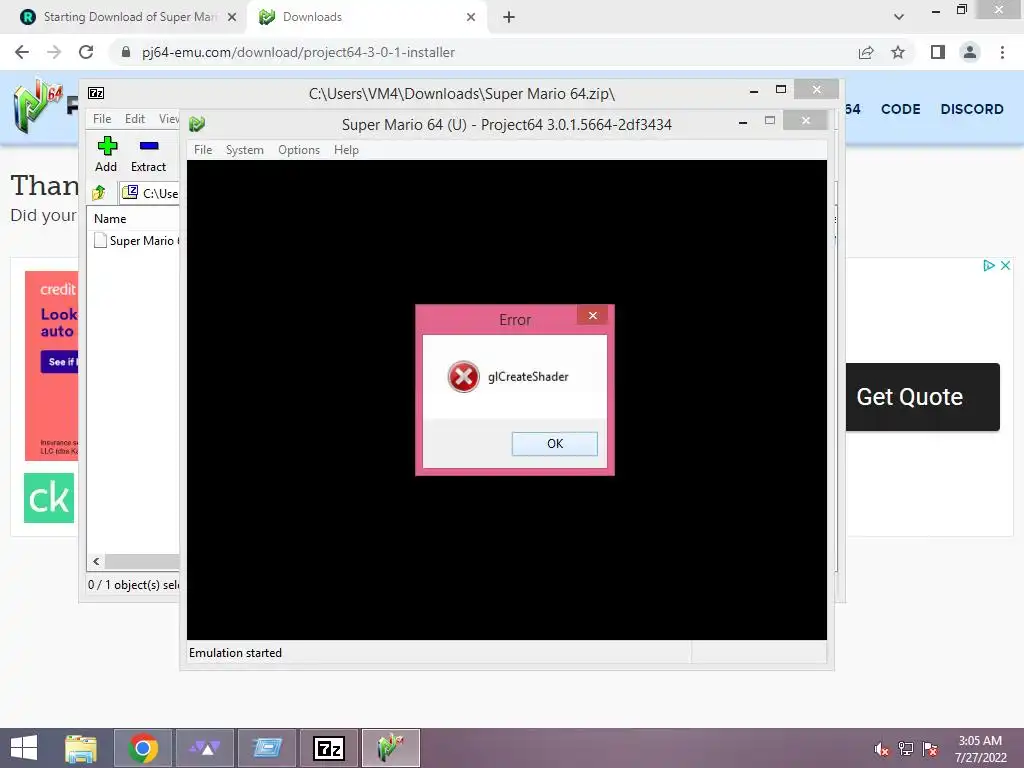Click the tab search dropdown arrow

pyautogui.click(x=899, y=17)
